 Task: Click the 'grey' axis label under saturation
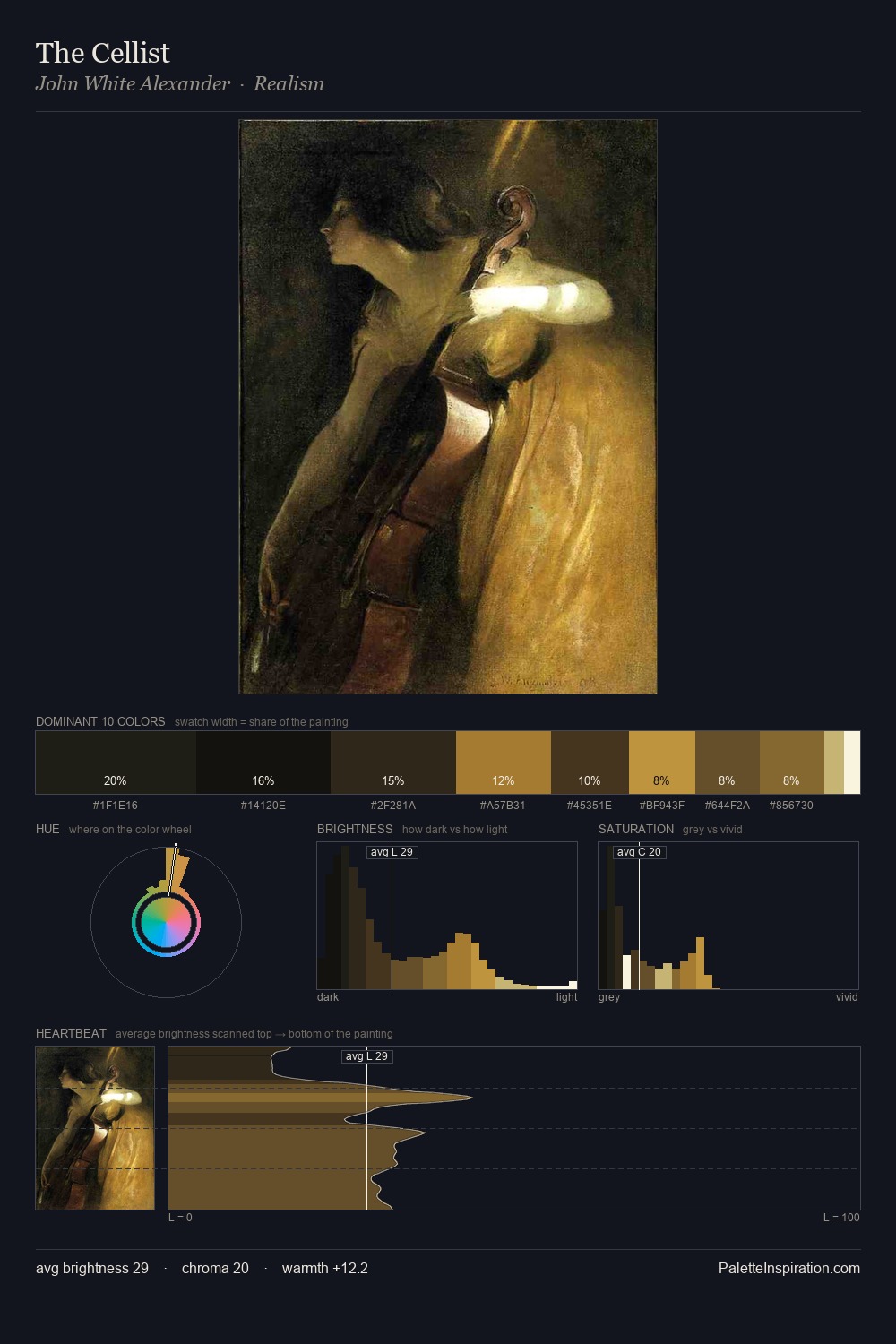tap(609, 997)
